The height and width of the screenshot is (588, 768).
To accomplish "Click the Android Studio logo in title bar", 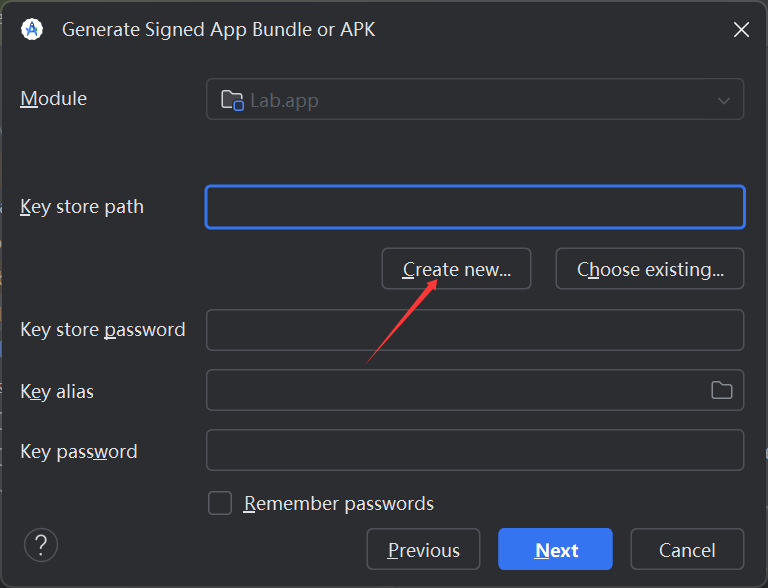I will (32, 29).
